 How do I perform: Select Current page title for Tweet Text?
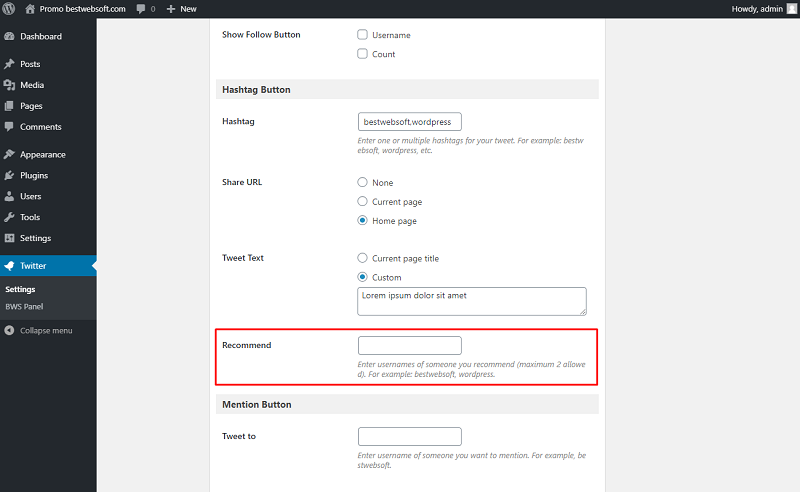coord(362,258)
